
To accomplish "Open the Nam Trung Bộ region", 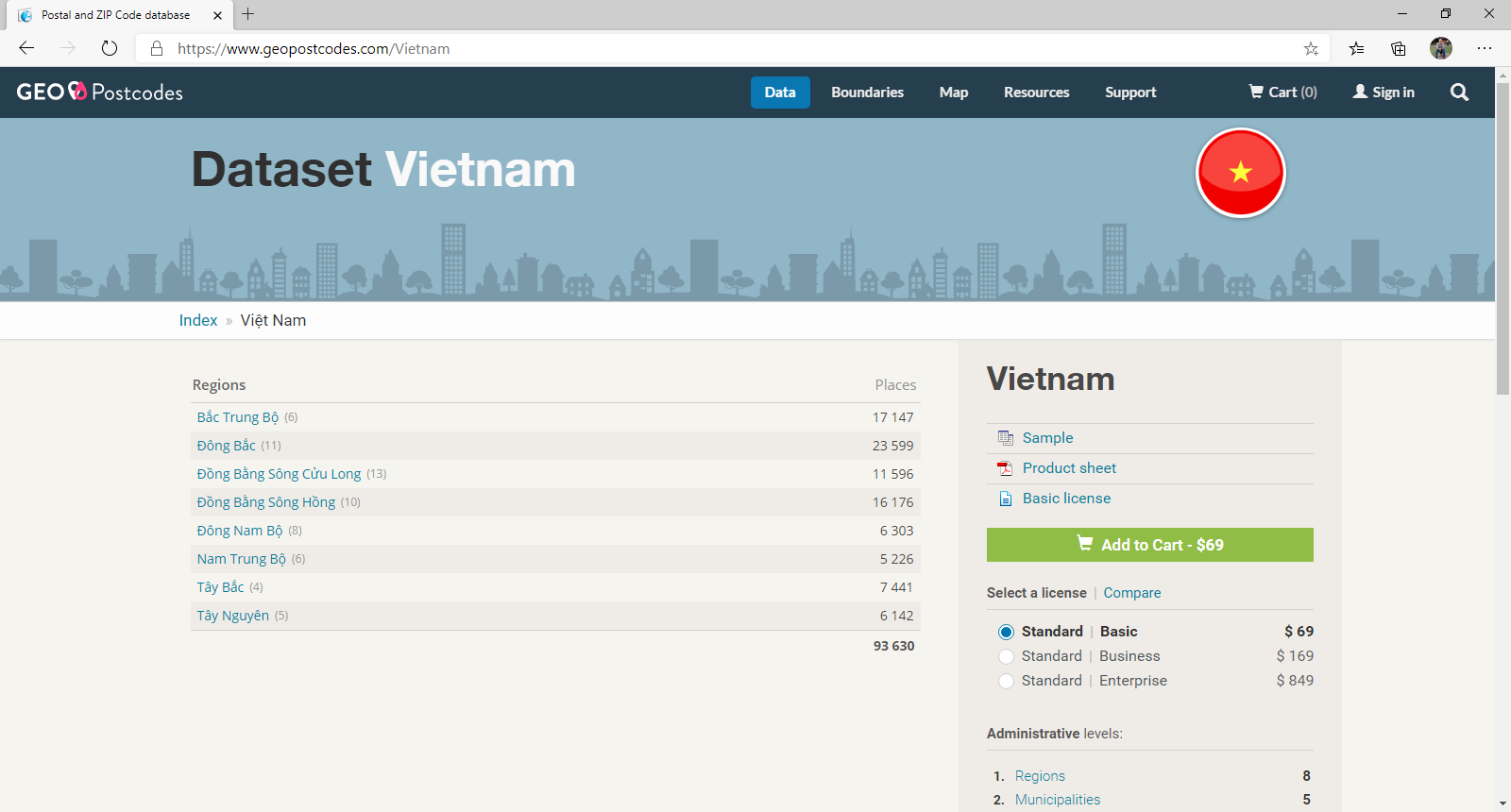I will click(241, 559).
